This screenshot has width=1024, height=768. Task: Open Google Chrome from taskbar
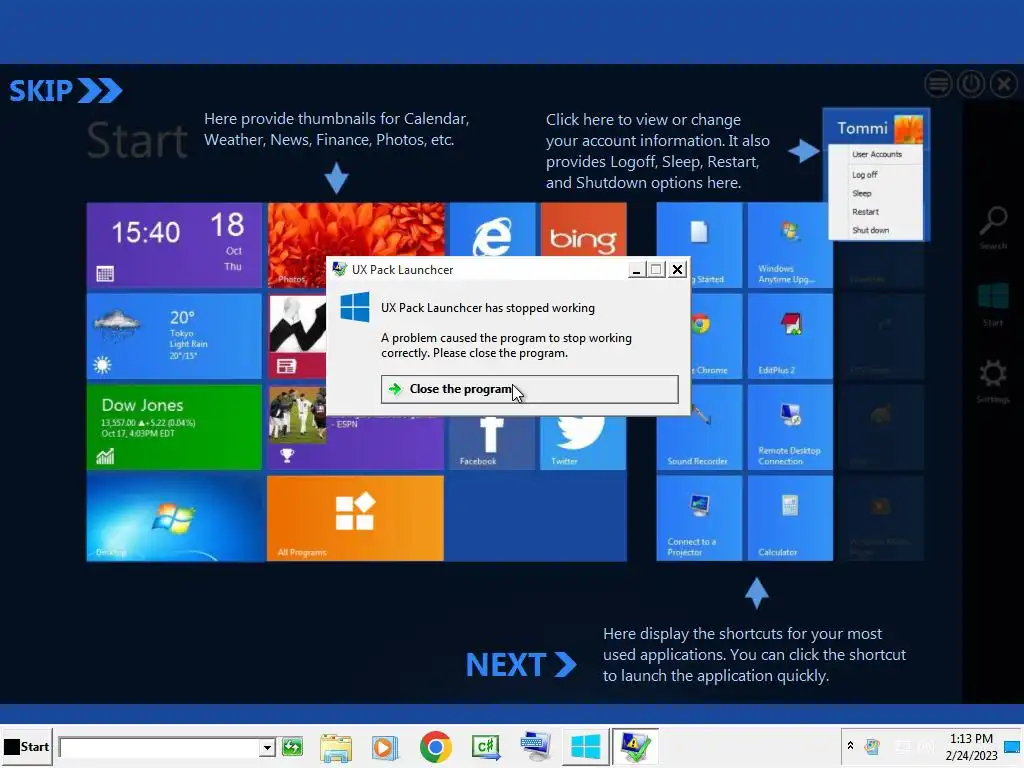point(436,747)
